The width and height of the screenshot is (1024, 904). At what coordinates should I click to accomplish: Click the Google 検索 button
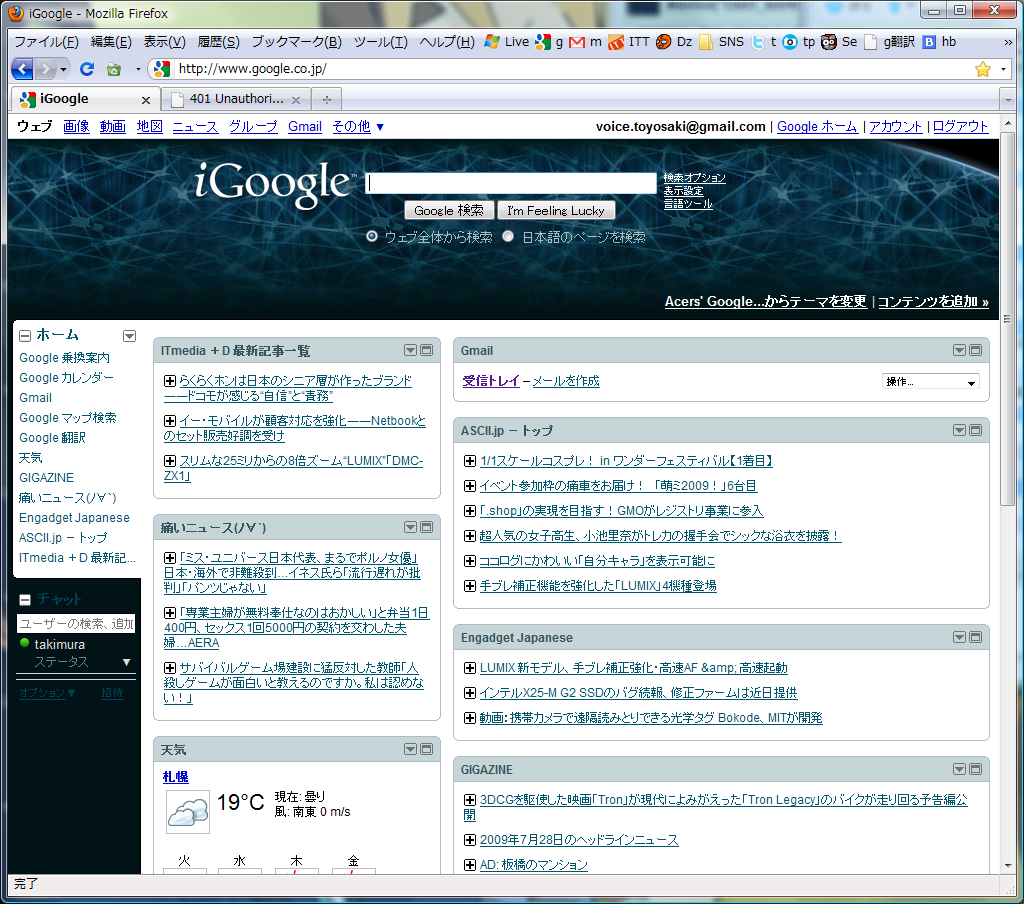449,211
